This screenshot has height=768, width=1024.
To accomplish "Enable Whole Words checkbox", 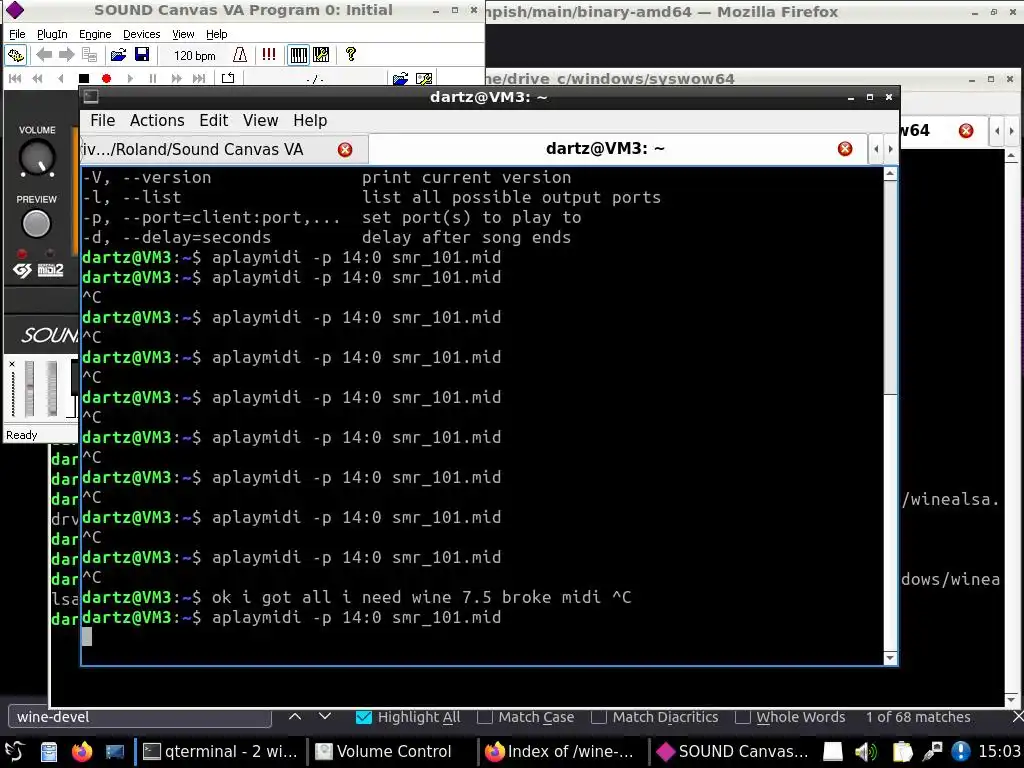I will (x=743, y=717).
